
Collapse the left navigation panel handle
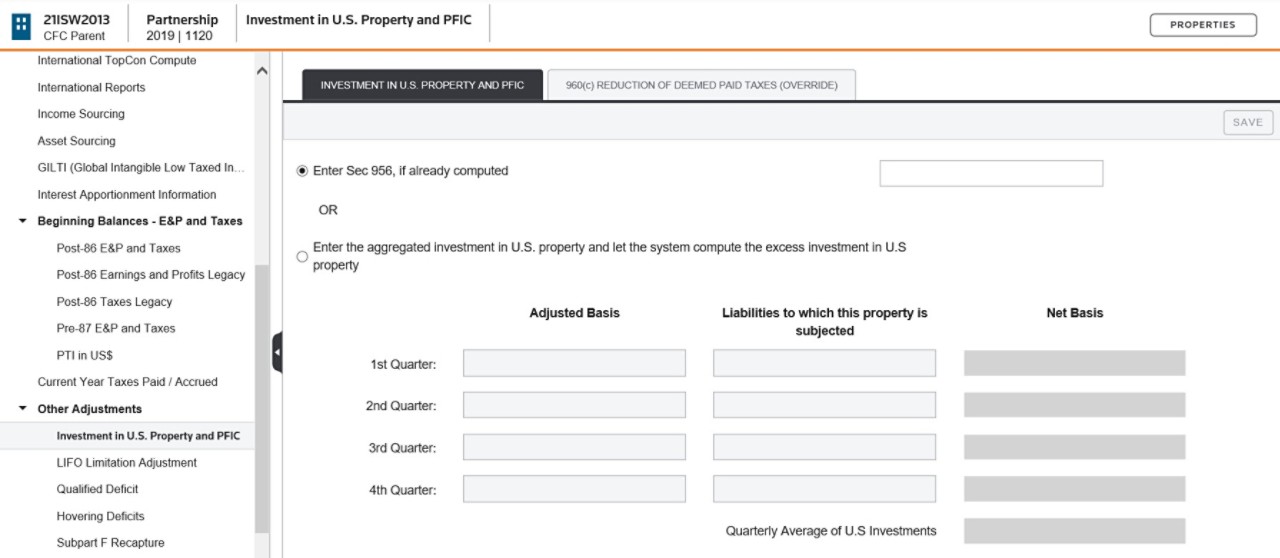277,353
